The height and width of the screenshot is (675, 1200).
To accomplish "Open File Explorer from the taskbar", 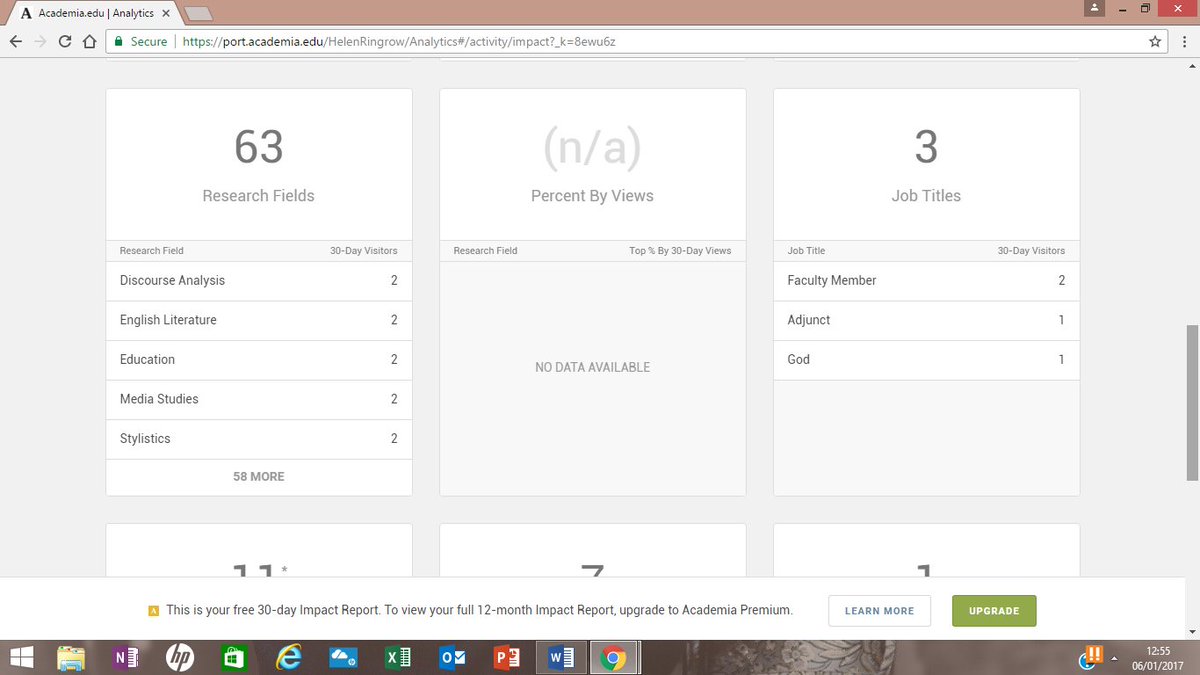I will pyautogui.click(x=71, y=657).
